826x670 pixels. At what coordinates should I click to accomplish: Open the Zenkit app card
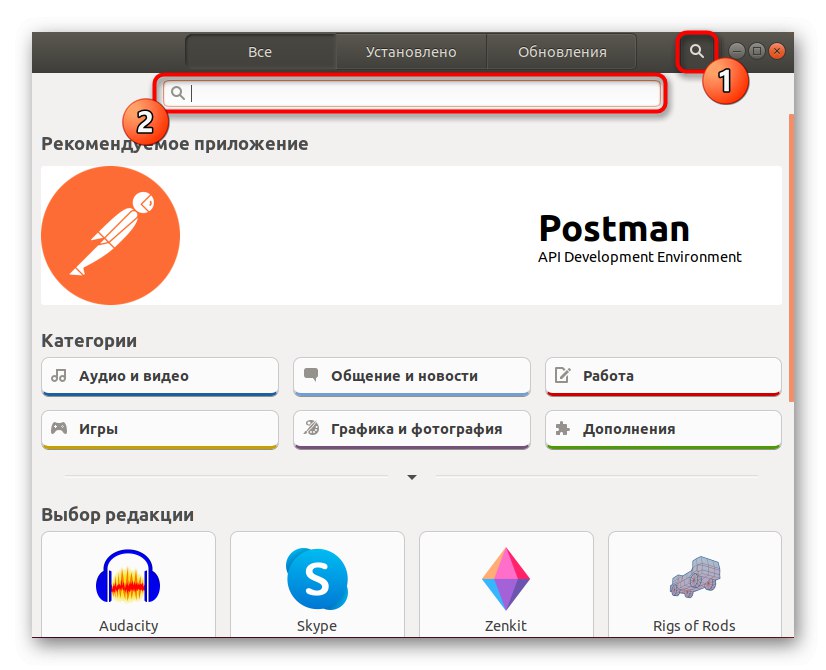click(x=505, y=585)
